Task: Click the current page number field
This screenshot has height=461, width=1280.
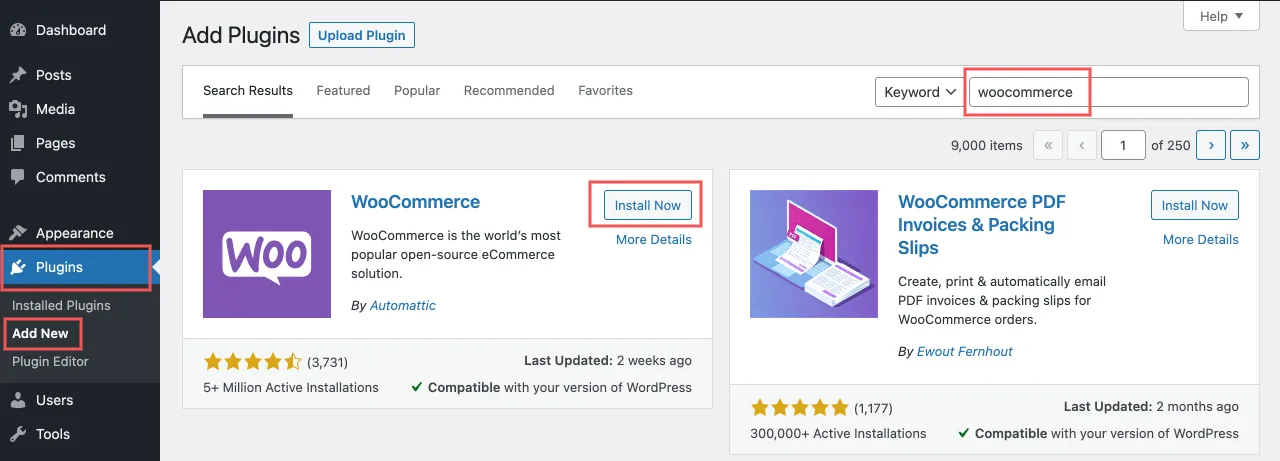Action: (1123, 145)
